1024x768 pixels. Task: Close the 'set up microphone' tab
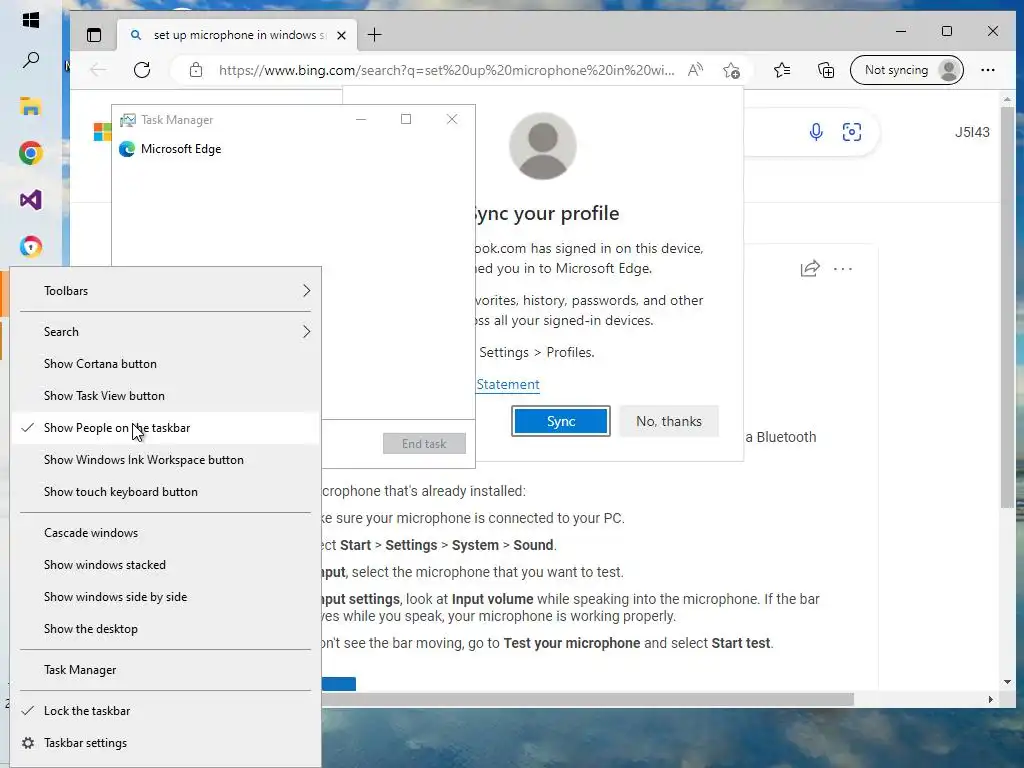[x=342, y=35]
